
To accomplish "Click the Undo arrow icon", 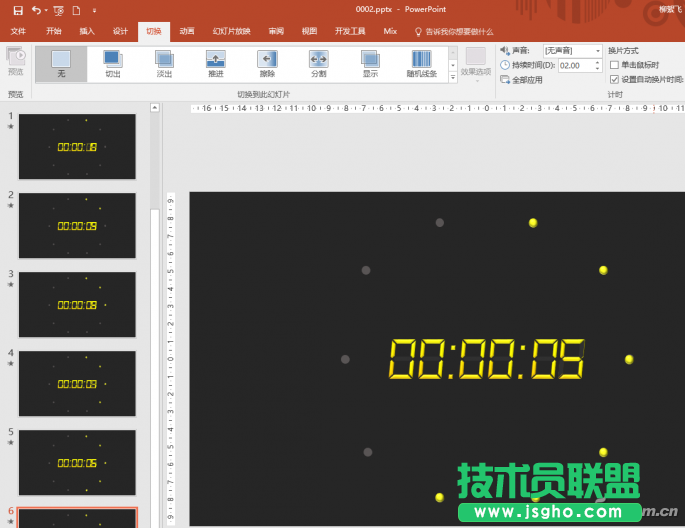I will click(x=37, y=10).
